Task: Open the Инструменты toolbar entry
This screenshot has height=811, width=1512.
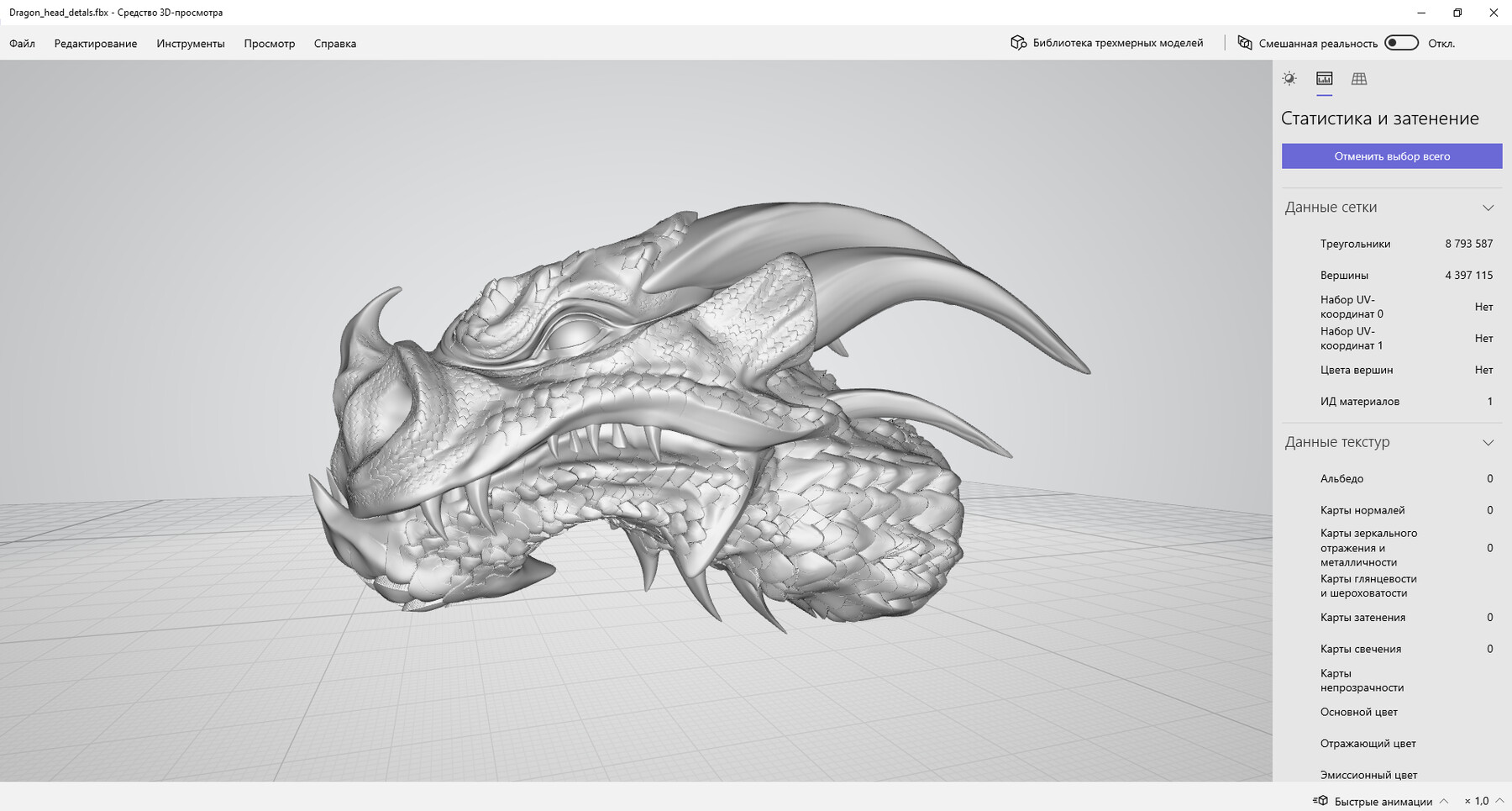Action: (x=190, y=43)
